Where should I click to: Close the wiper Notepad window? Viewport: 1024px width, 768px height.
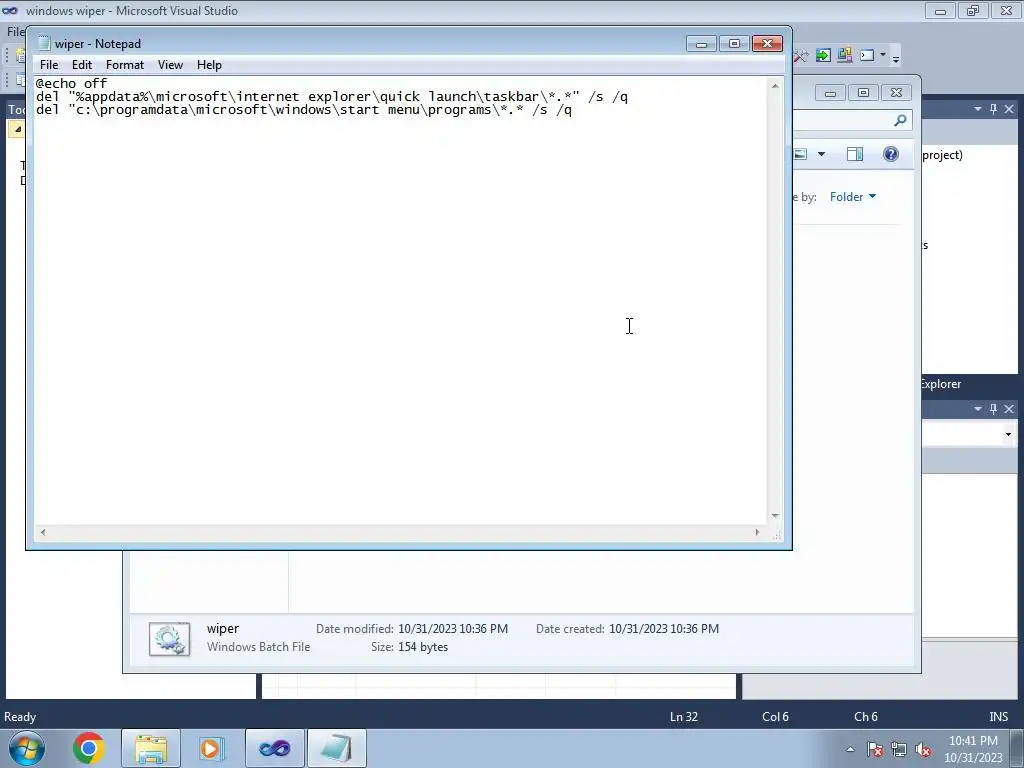(767, 44)
